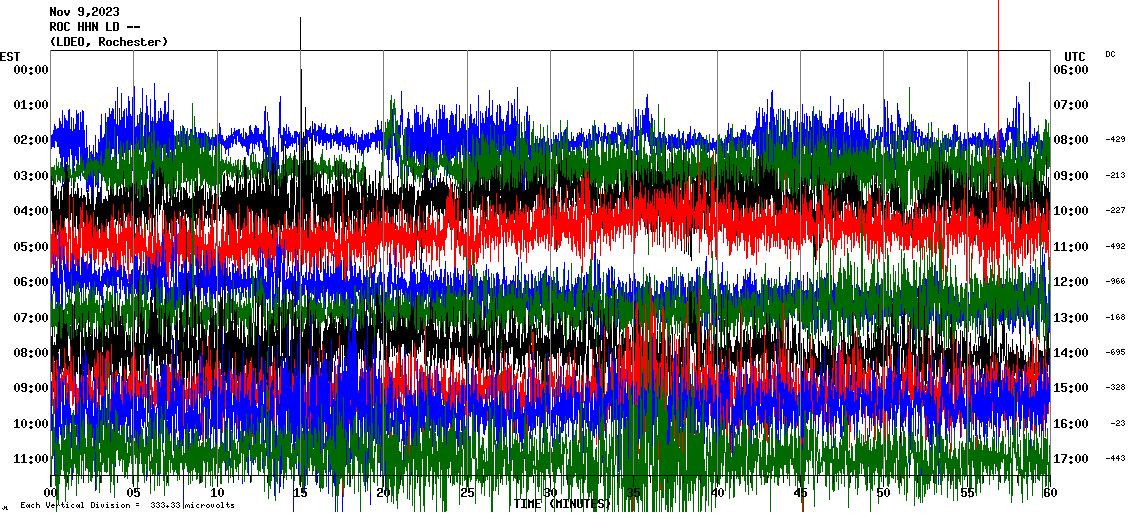Click the EST '05:00' time label
Image resolution: width=1130 pixels, height=519 pixels.
point(31,246)
